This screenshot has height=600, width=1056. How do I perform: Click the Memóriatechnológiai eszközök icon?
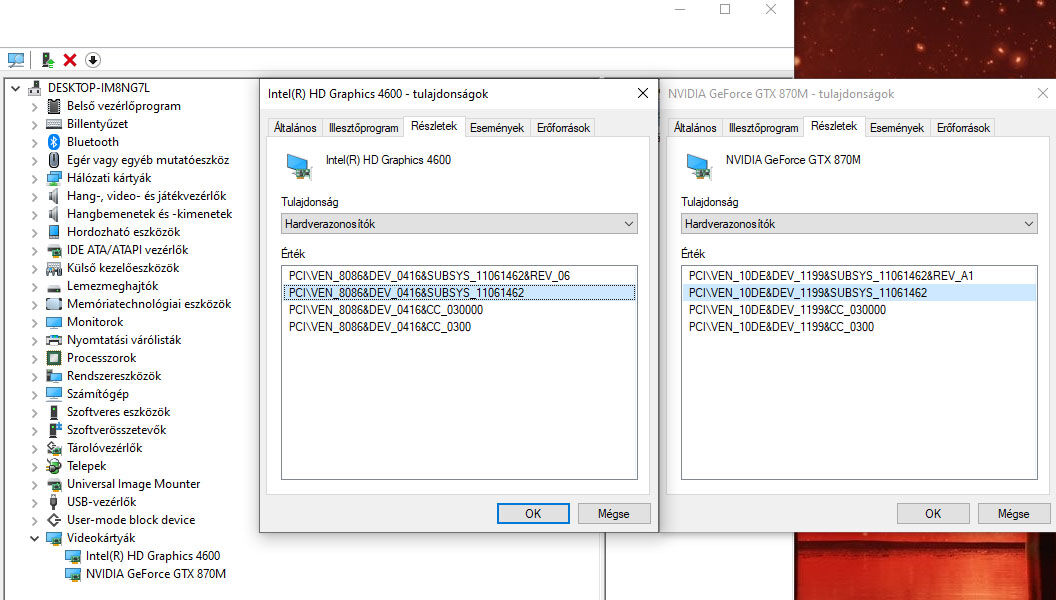[x=54, y=304]
